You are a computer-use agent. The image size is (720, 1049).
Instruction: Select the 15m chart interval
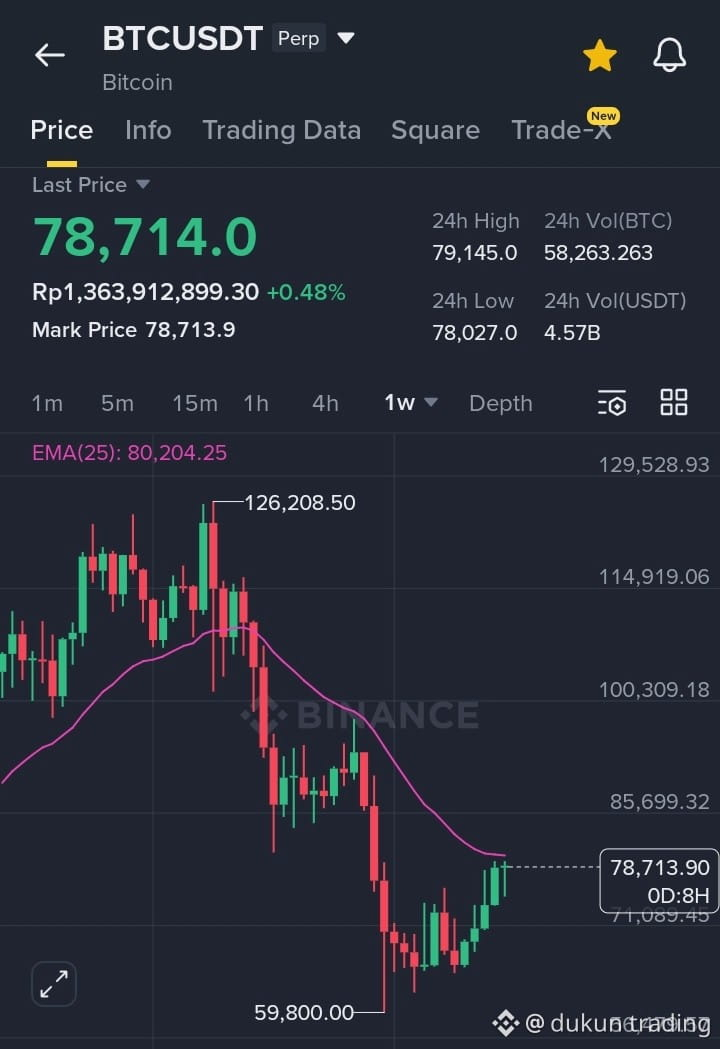pyautogui.click(x=195, y=403)
